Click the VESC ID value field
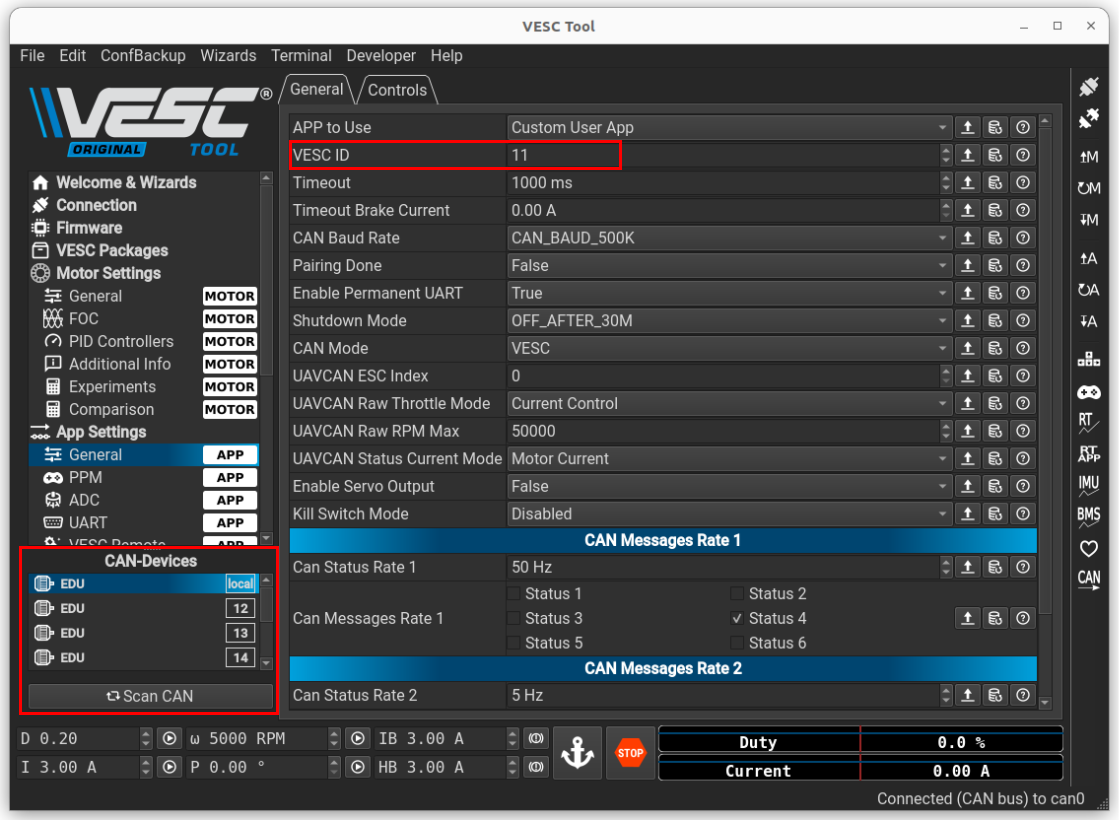1119x820 pixels. point(720,155)
